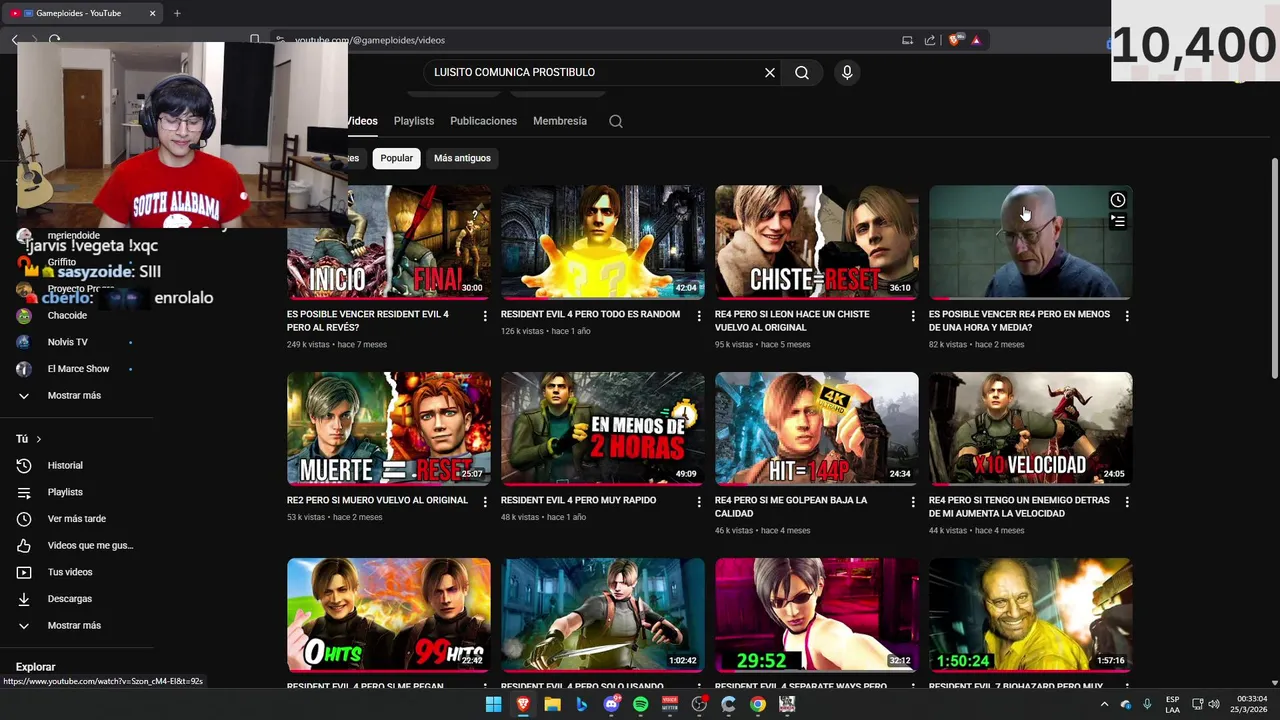Open three-dot menu for ME GOLPEAN BAJA LA CALIDAD
1280x720 pixels.
[913, 502]
